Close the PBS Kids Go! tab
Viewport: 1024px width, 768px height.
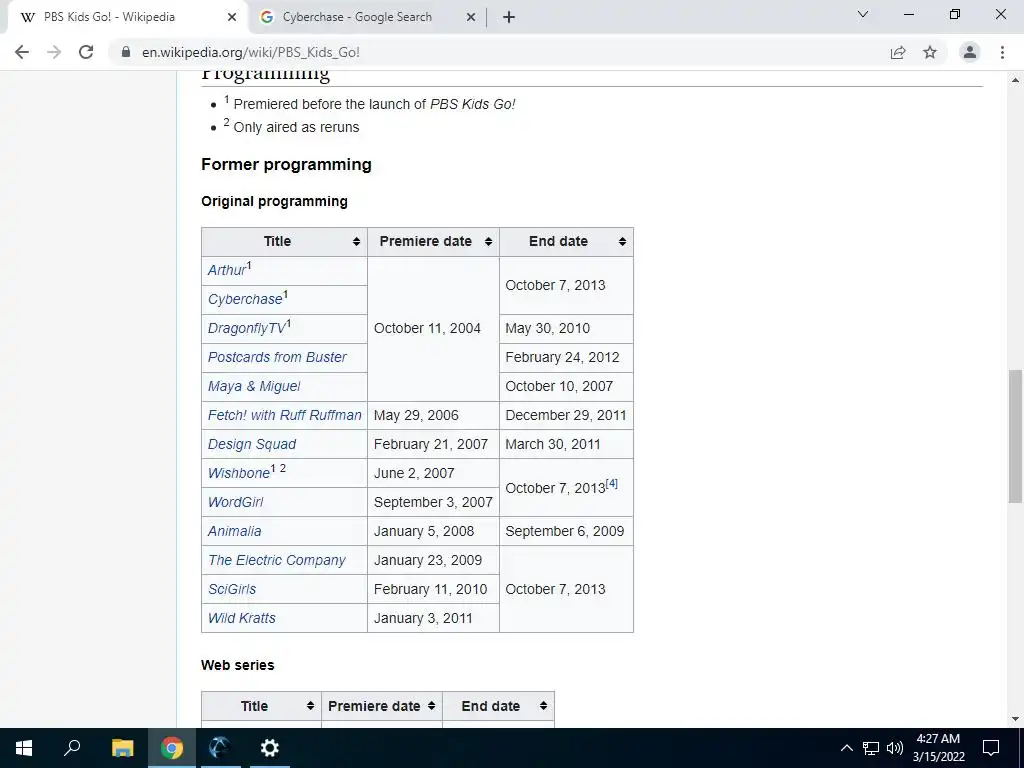click(x=232, y=18)
